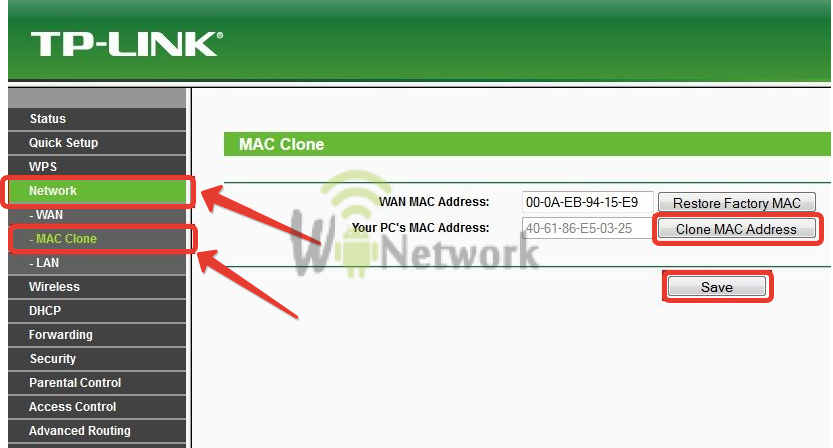Open the Security menu
Image resolution: width=833 pixels, height=448 pixels.
[x=97, y=359]
